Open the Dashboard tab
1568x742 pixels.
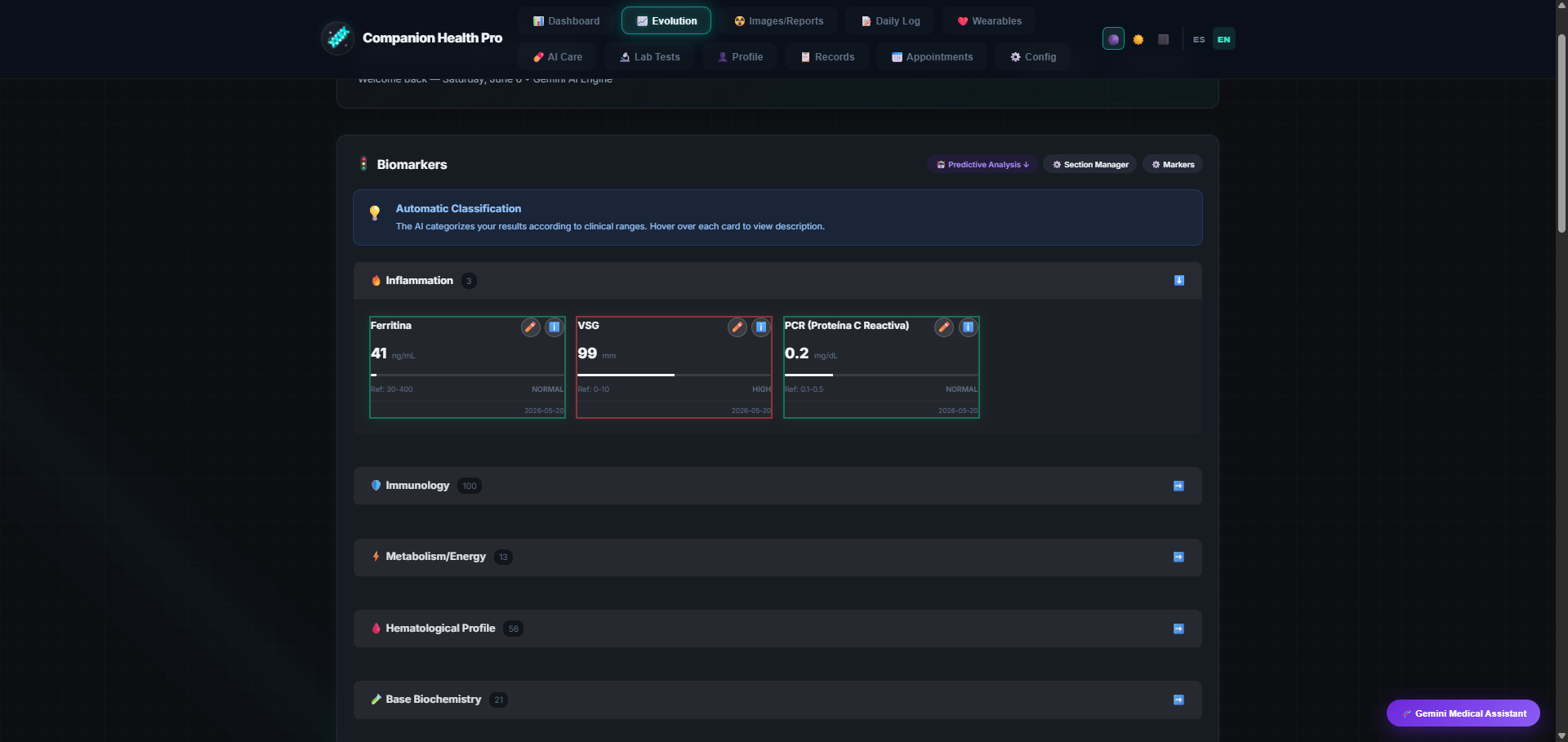coord(567,21)
